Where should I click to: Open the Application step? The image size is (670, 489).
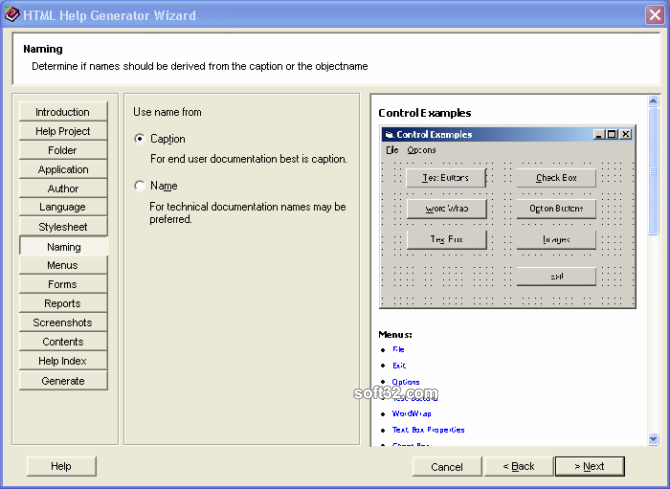point(63,169)
